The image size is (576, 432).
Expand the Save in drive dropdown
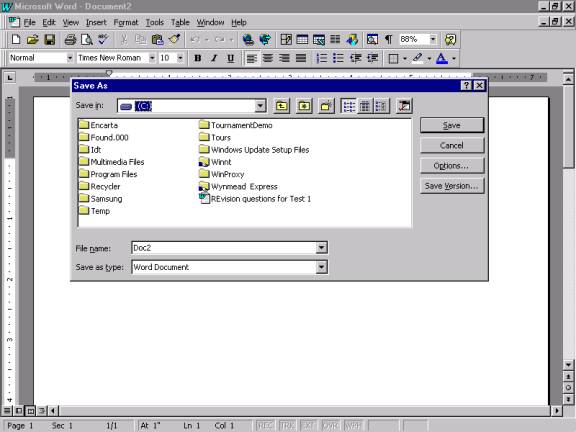[x=260, y=106]
